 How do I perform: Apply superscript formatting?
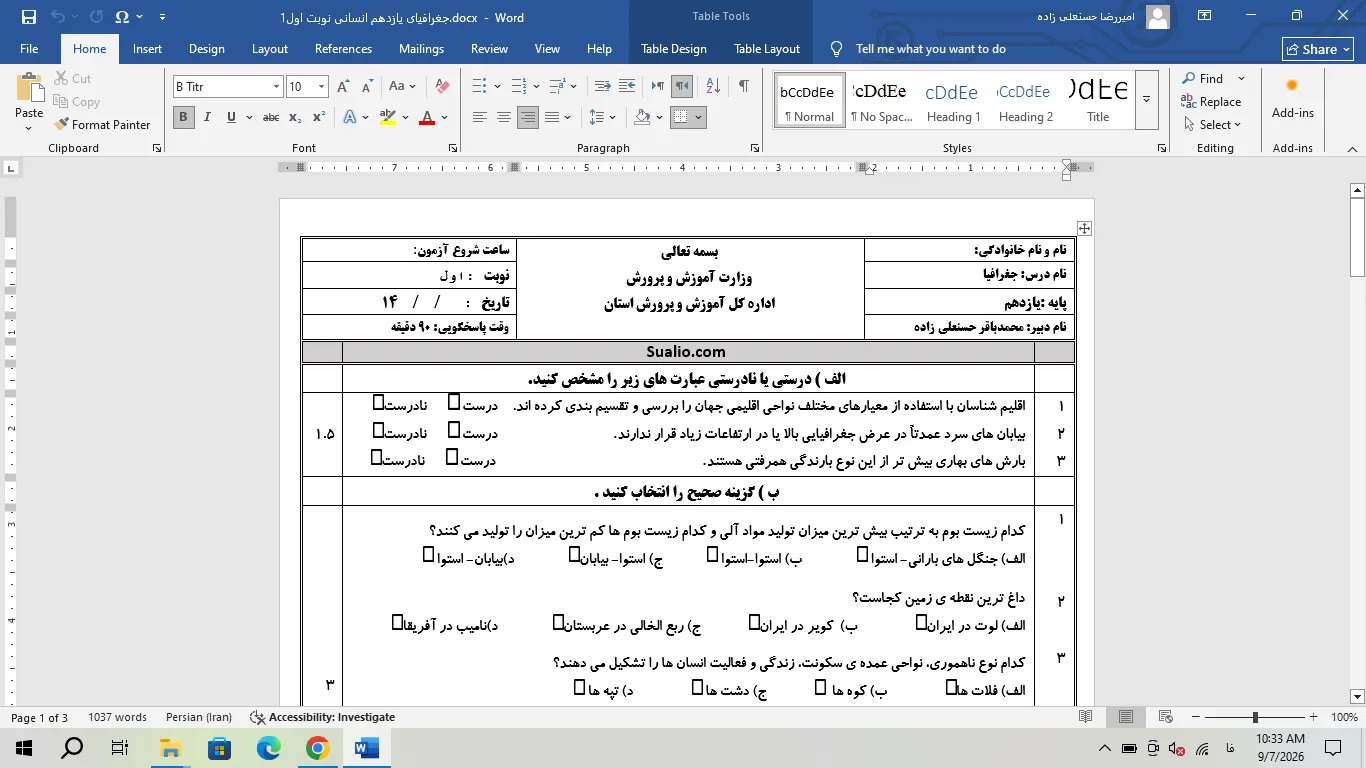point(319,117)
